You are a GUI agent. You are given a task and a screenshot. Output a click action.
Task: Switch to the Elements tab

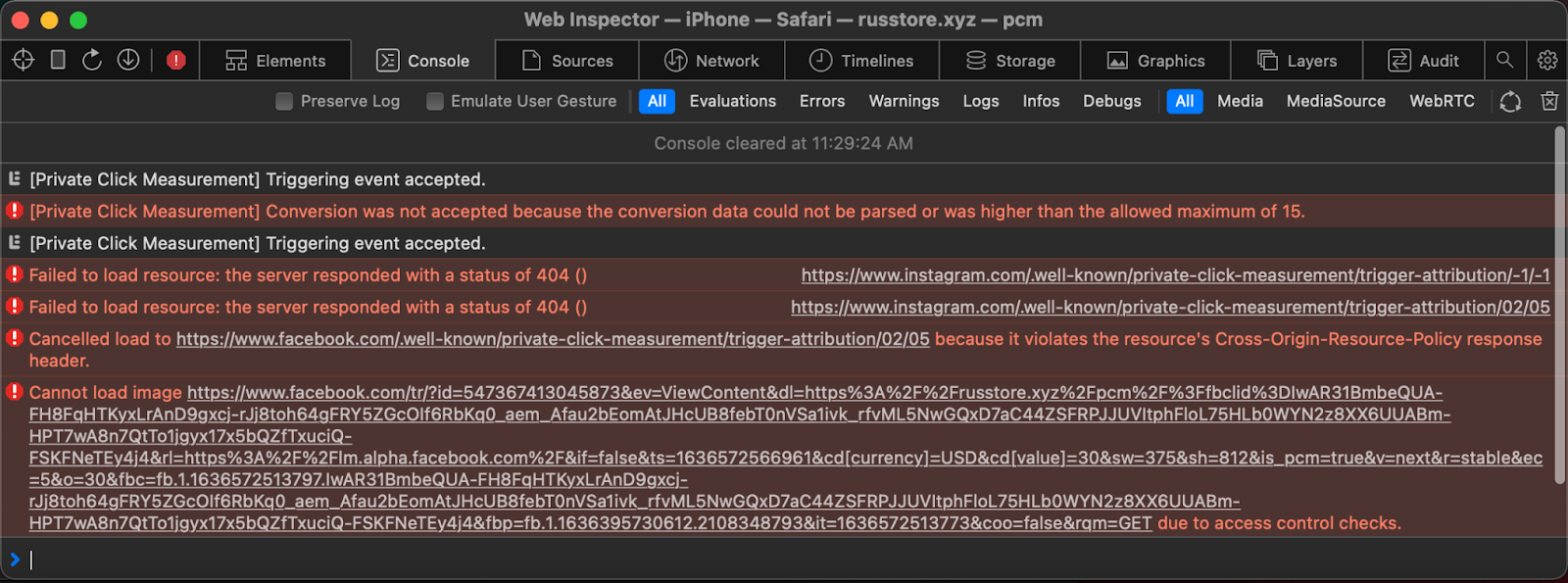click(275, 61)
